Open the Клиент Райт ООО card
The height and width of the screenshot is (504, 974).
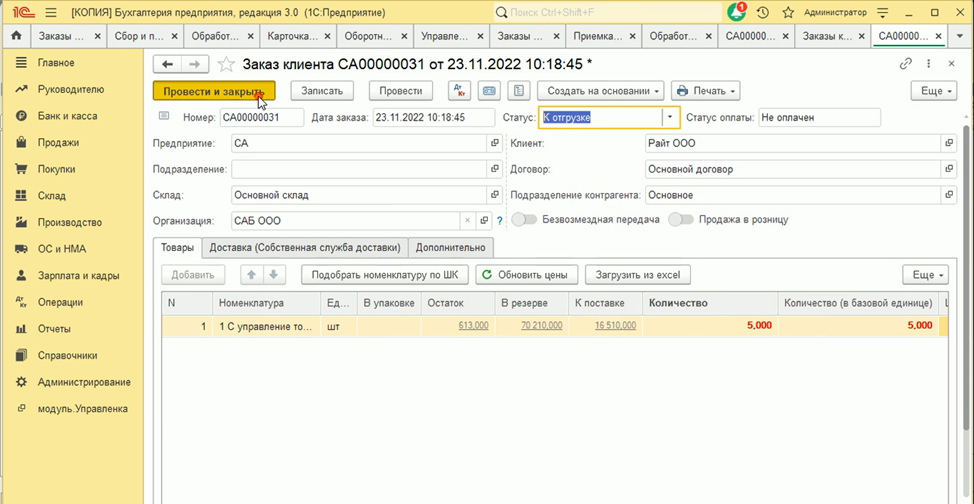click(949, 143)
